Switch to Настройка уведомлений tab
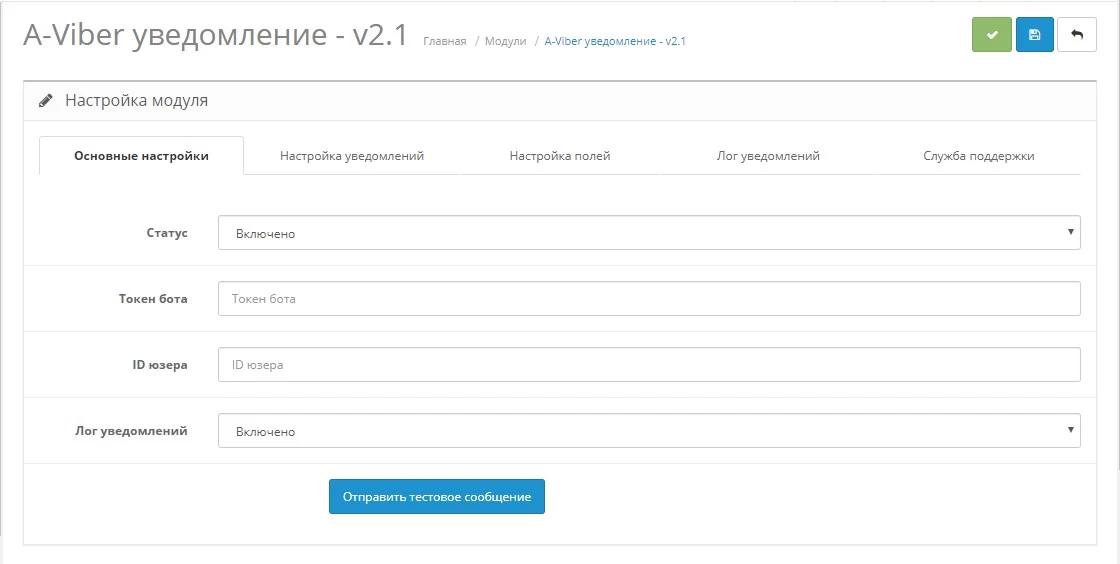 (x=351, y=156)
